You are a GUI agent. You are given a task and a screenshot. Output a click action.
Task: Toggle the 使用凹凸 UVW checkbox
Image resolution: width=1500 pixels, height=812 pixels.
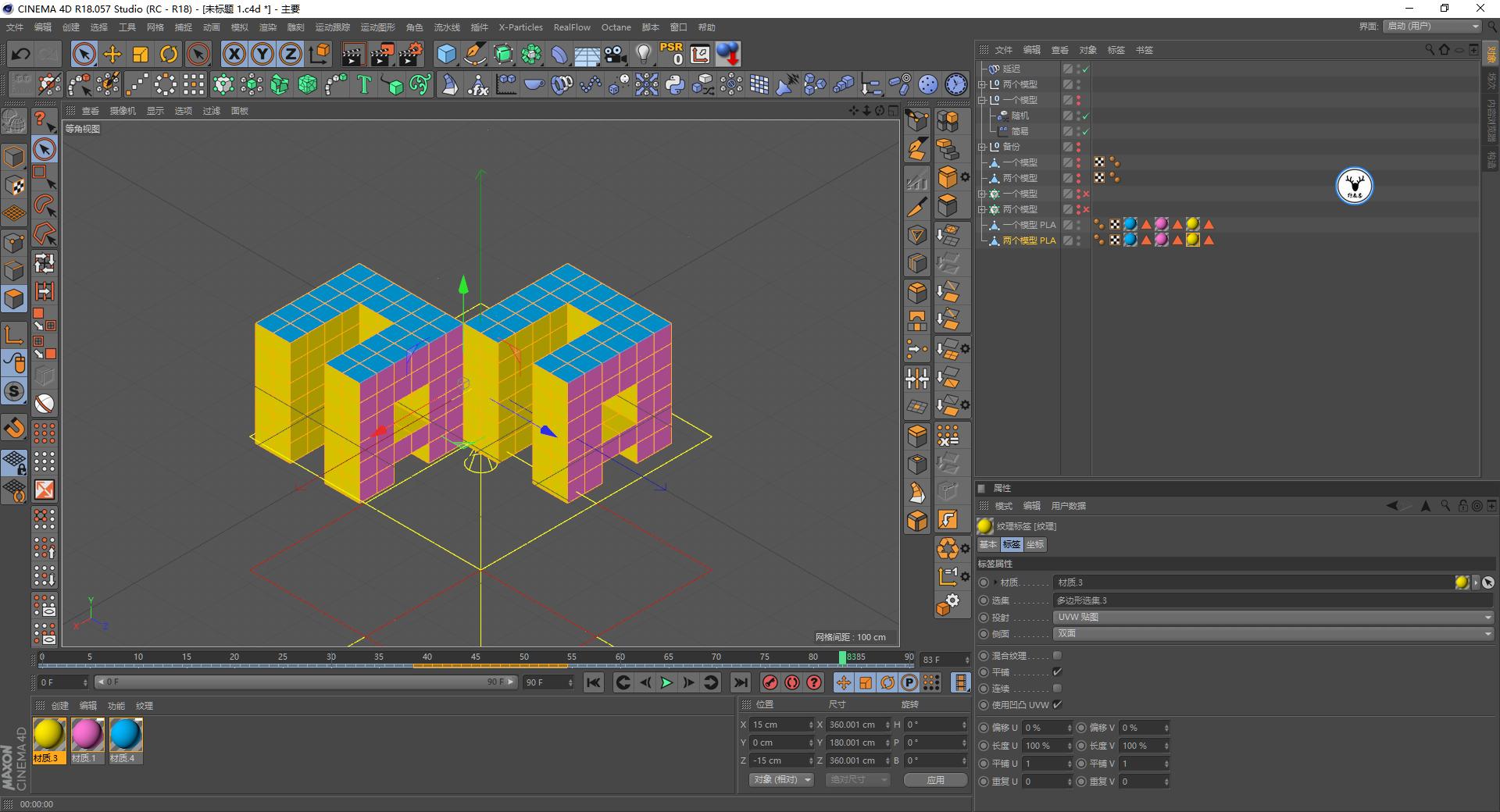(1057, 705)
